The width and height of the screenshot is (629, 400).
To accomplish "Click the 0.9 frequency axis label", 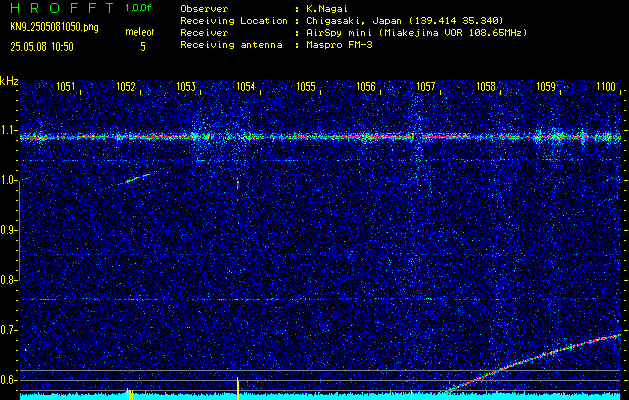I will point(7,230).
